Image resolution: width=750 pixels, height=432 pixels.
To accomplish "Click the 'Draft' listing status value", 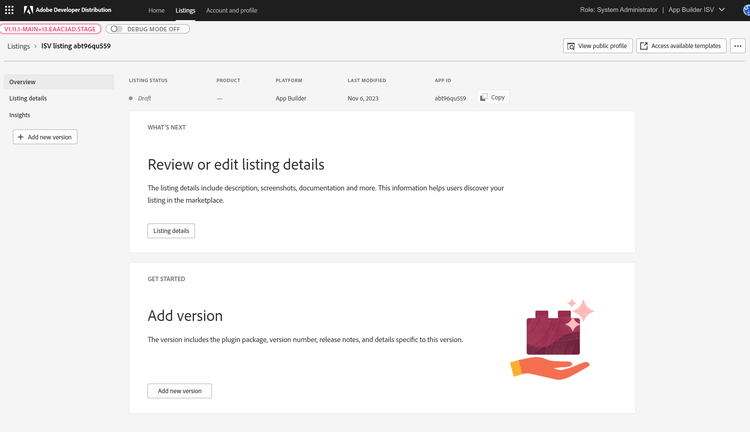I will coord(144,98).
